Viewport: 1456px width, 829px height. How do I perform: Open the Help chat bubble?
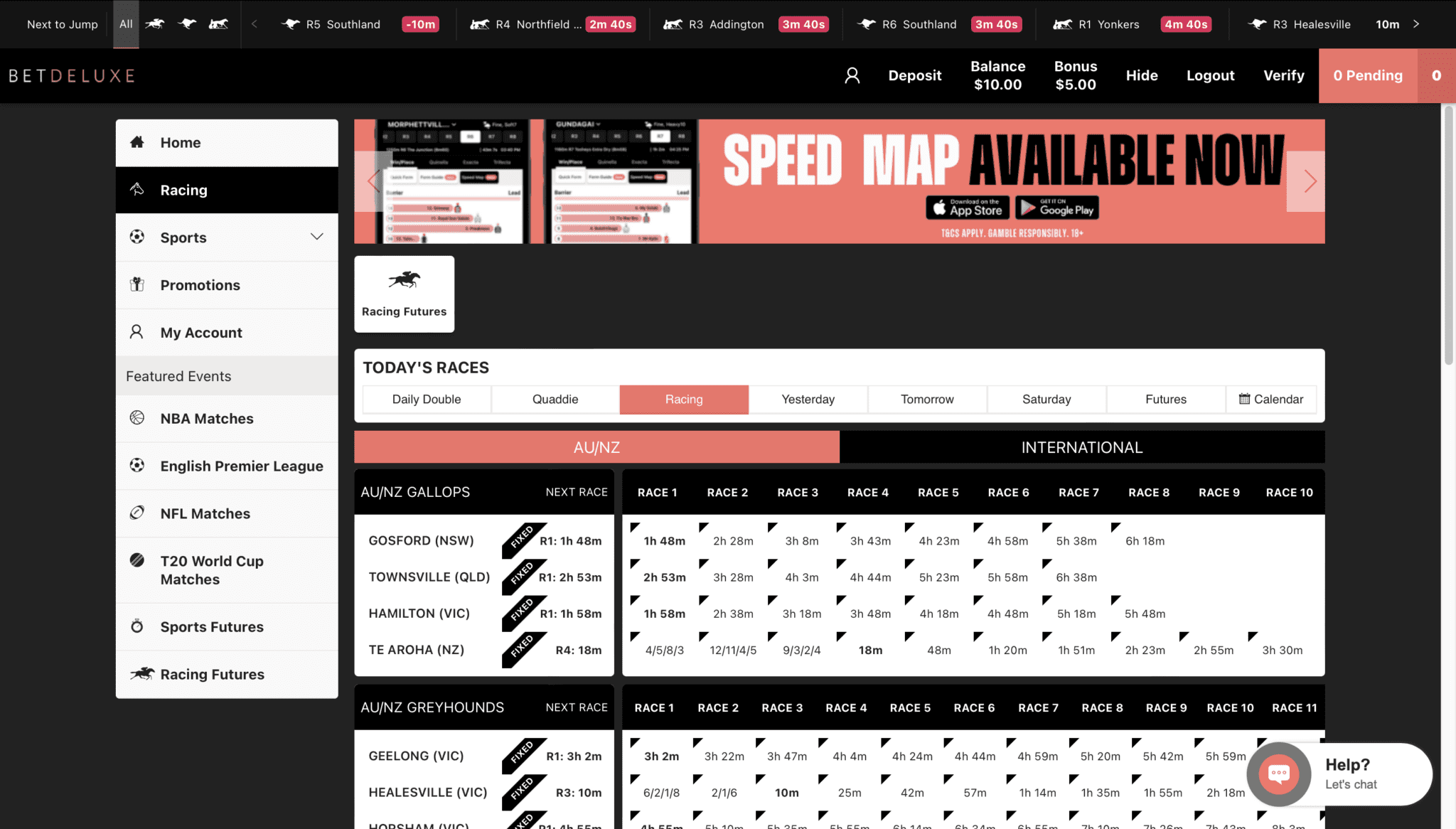1279,774
